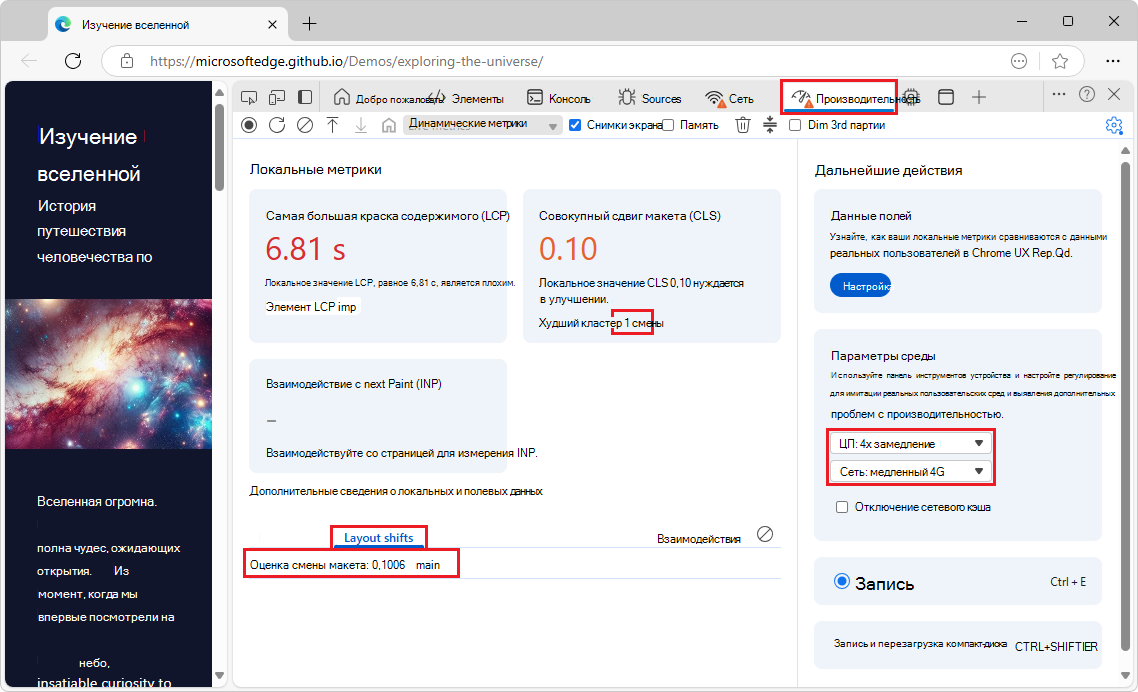
Task: Uncheck the Снимки экрана option
Action: click(574, 125)
